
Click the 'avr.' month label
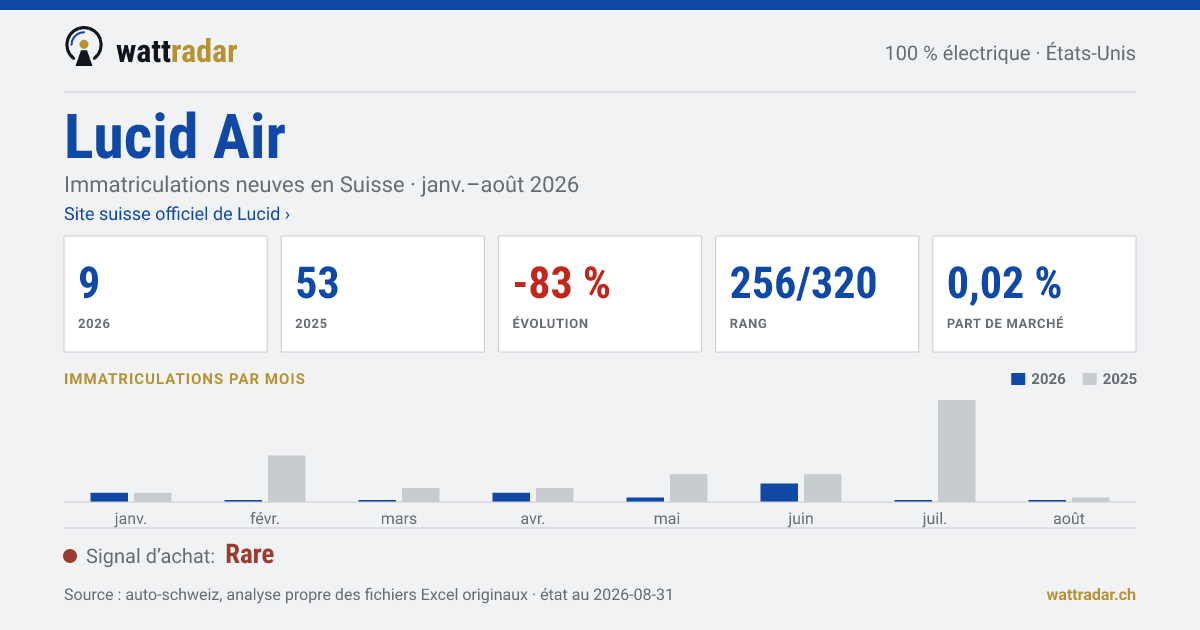[533, 518]
